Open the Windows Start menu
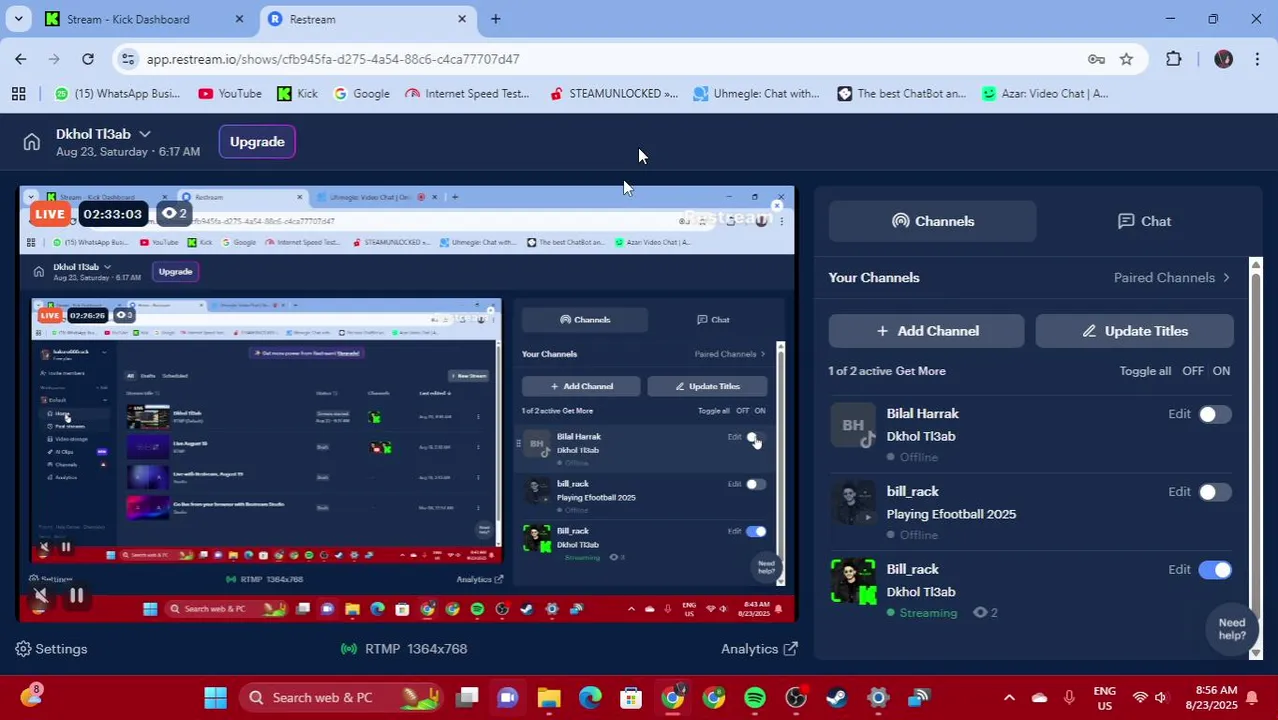Screen dimensions: 1278x720 click(215, 697)
